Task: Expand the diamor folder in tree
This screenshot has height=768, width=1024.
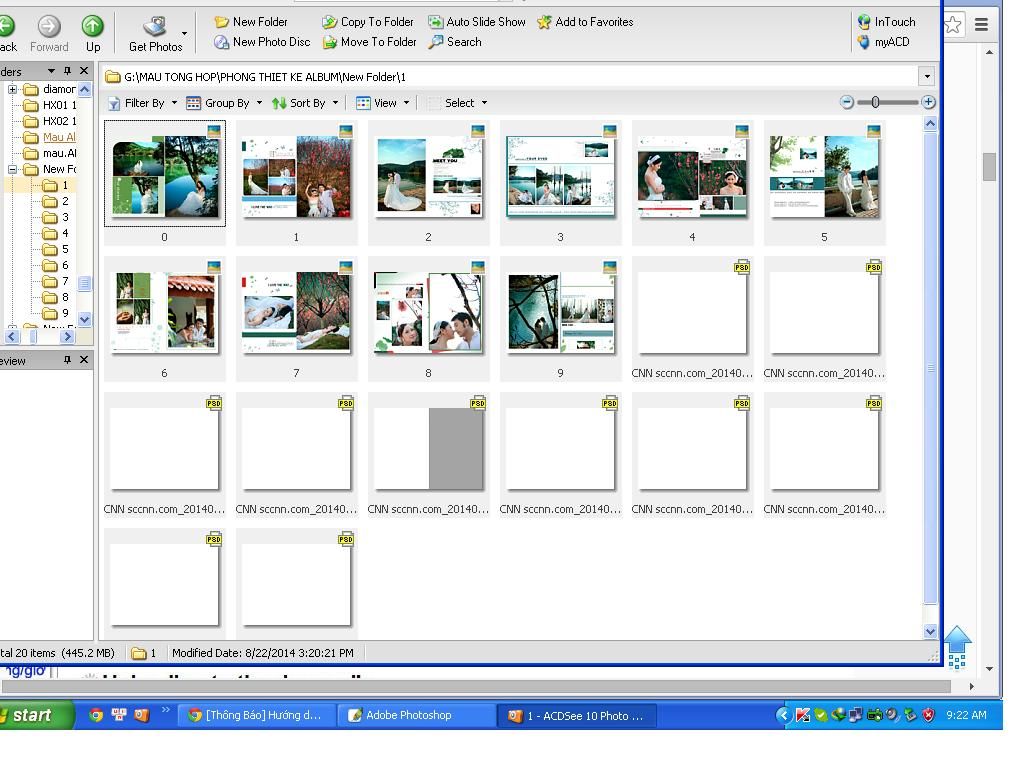Action: [x=12, y=89]
